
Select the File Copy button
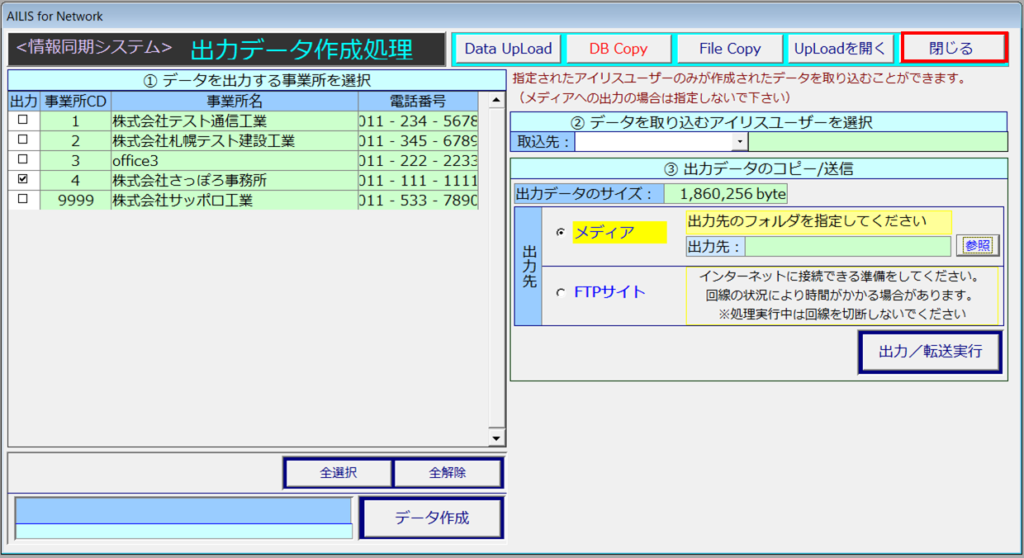730,48
